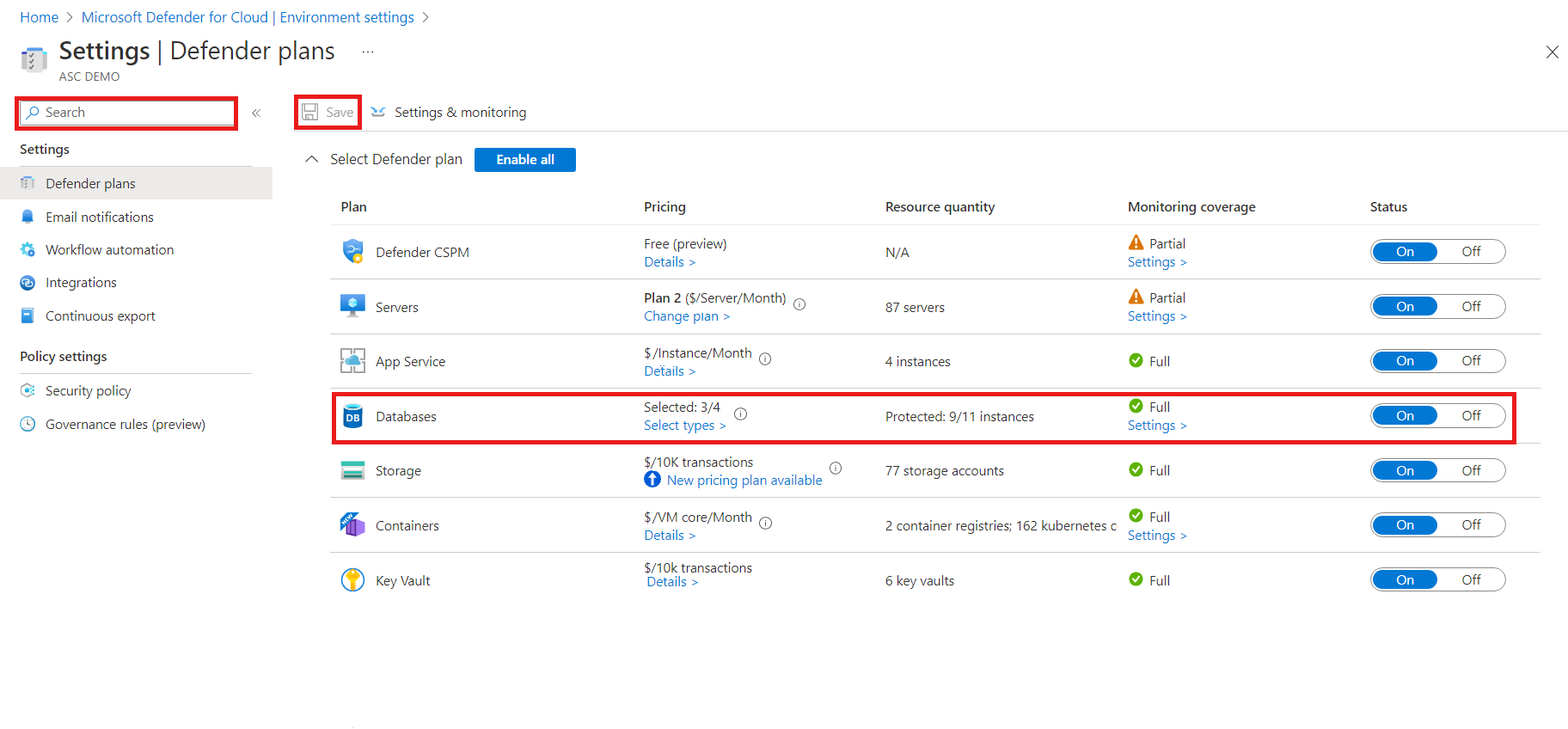Click the Key Vault plan icon
The height and width of the screenshot is (729, 1568).
352,580
